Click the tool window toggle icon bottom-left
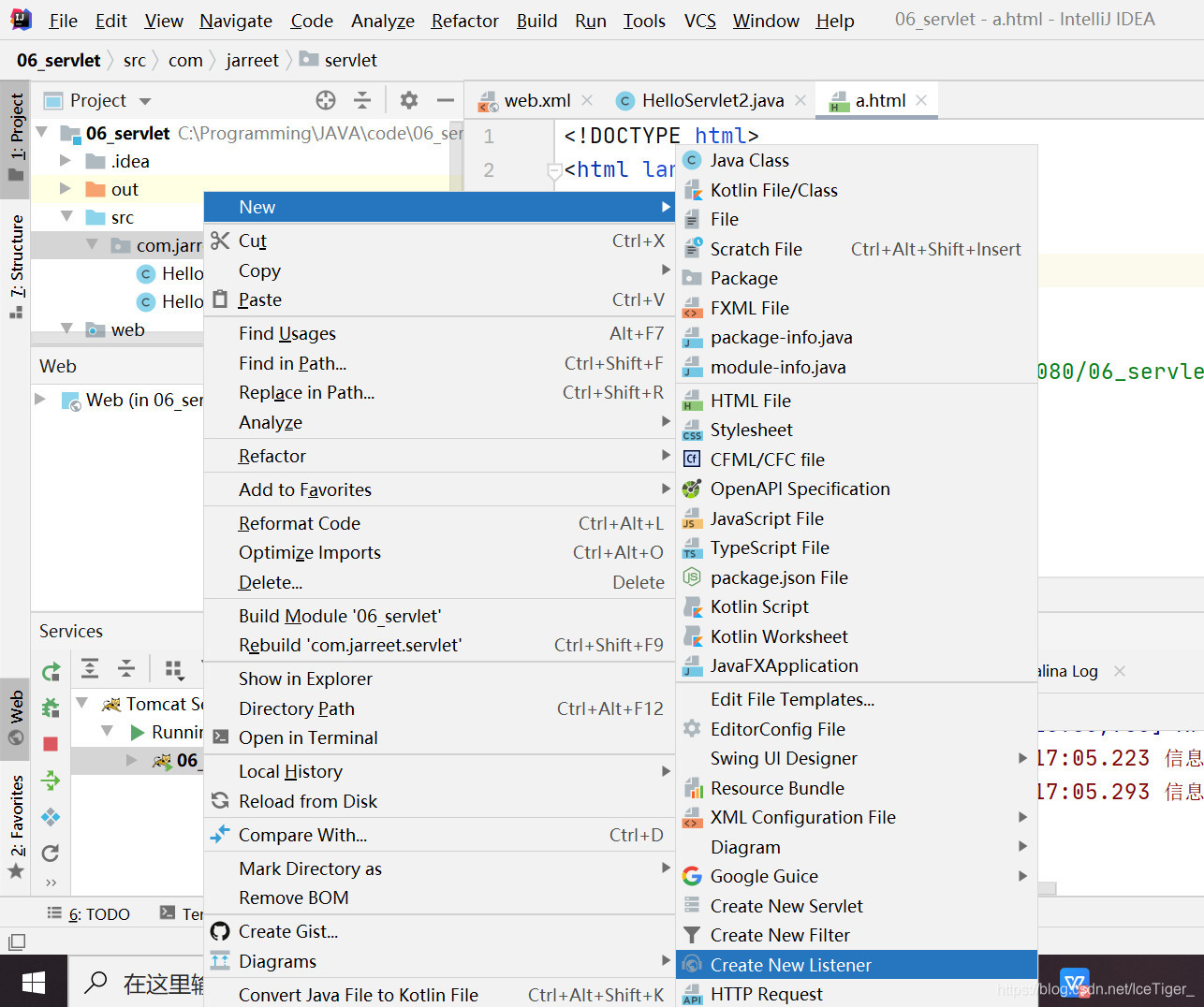The image size is (1204, 1007). tap(16, 941)
